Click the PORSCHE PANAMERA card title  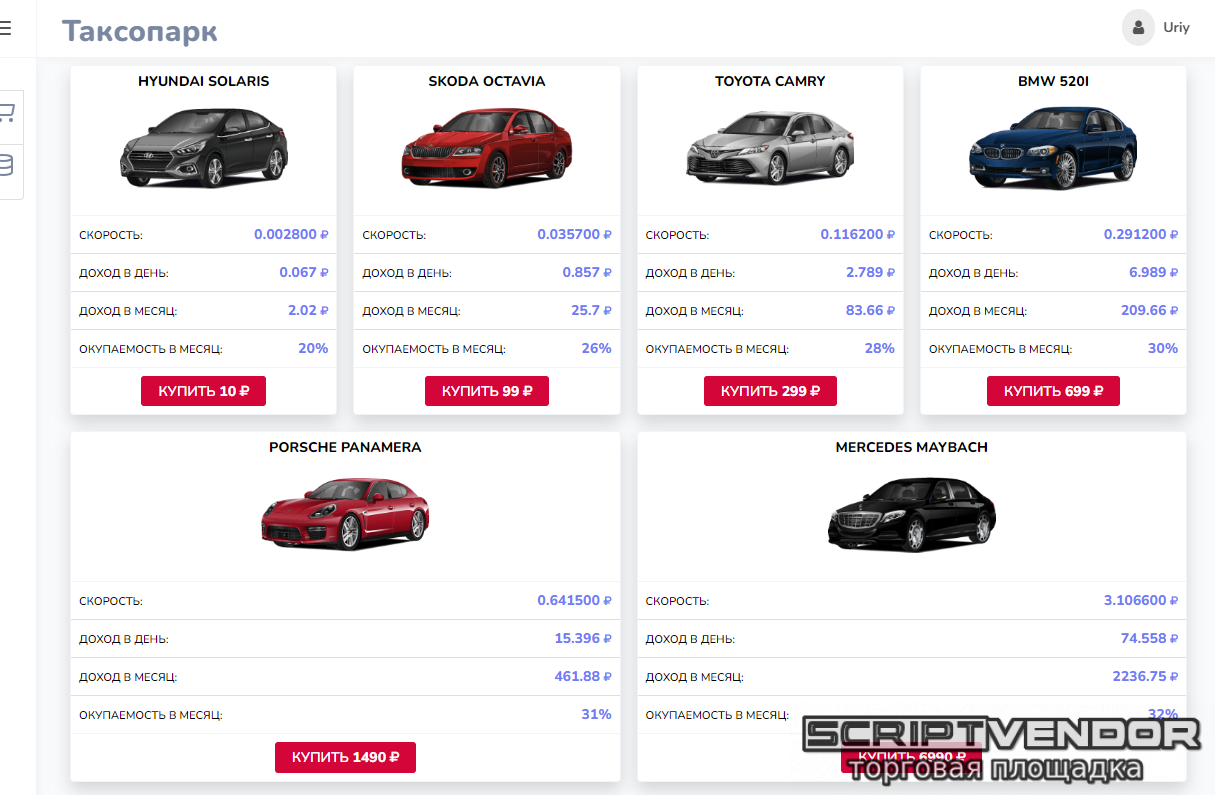(345, 447)
